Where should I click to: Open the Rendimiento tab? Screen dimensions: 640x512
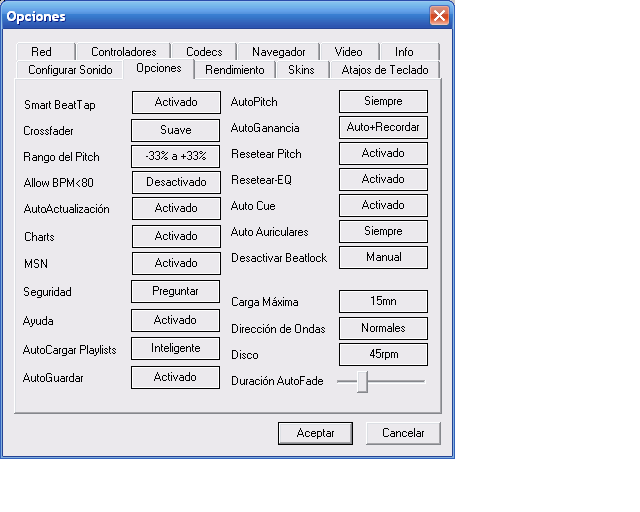(x=235, y=70)
